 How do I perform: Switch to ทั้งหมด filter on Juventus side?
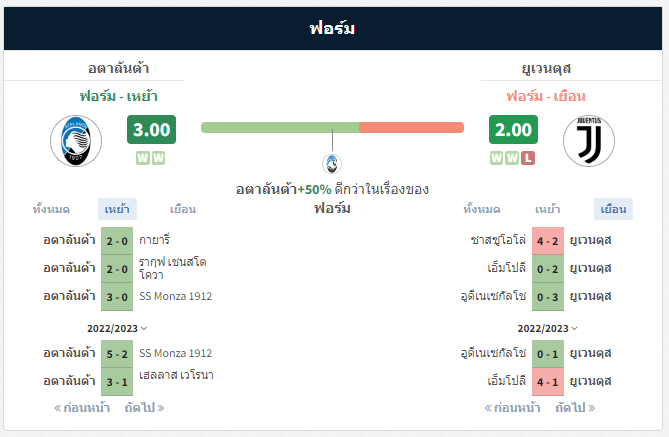[482, 209]
